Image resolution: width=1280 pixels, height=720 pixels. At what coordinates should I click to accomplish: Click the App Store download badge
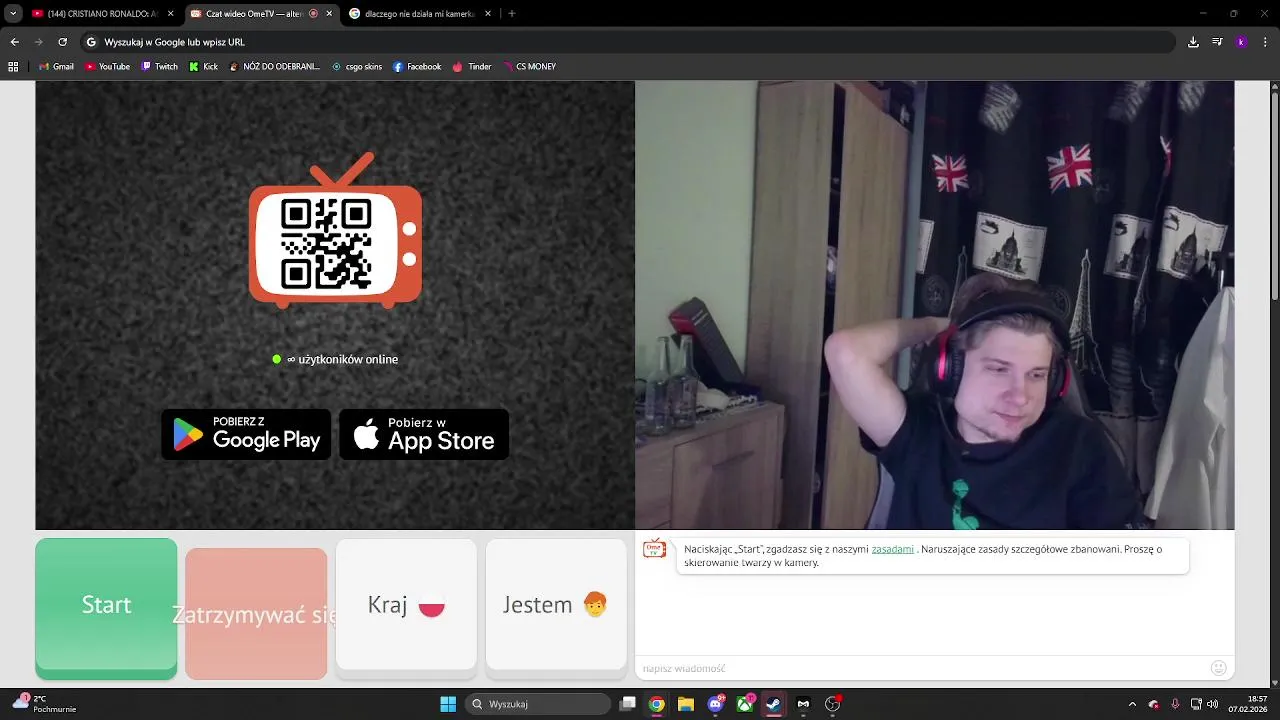pos(424,434)
